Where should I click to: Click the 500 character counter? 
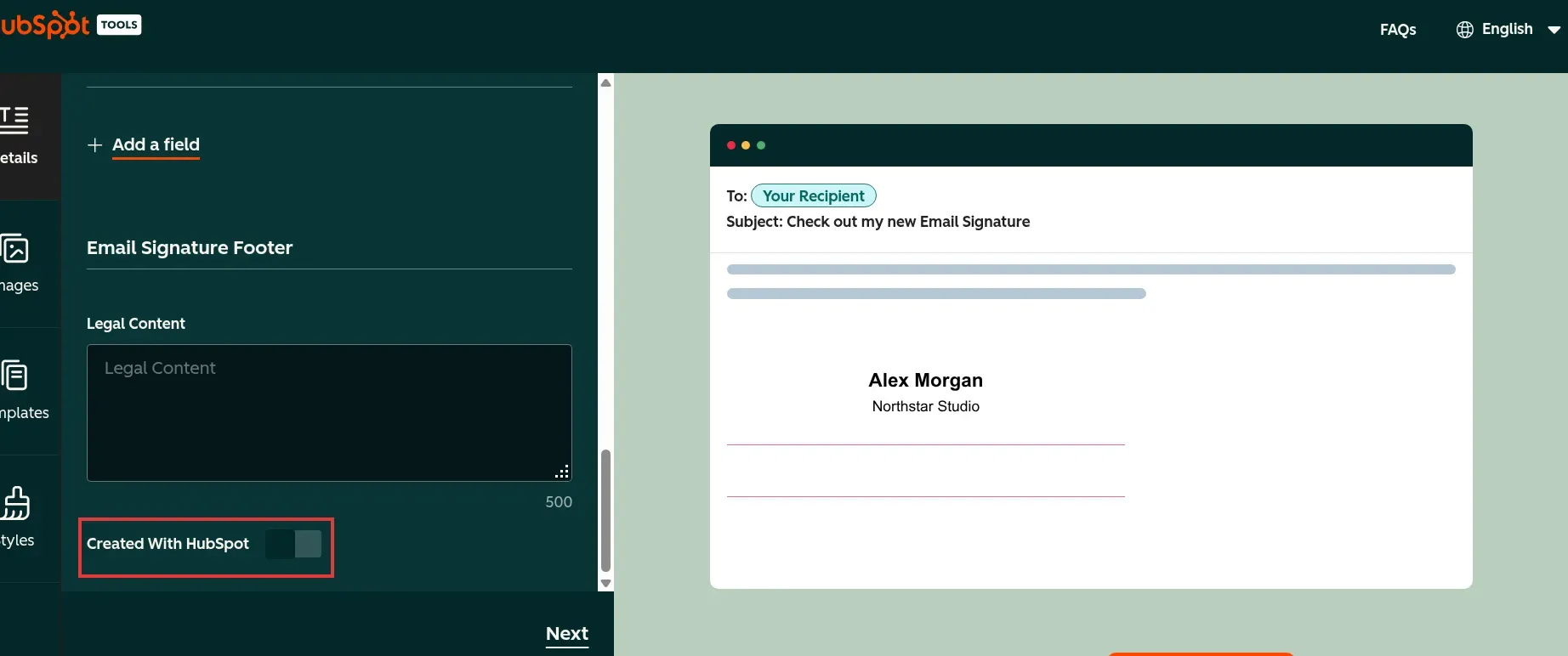pos(559,502)
